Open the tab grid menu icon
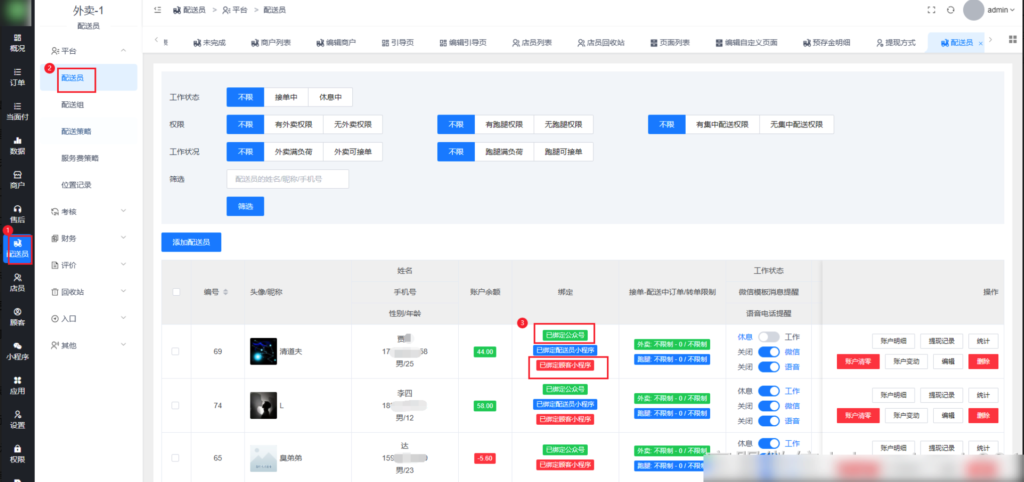This screenshot has height=482, width=1024. [1012, 41]
